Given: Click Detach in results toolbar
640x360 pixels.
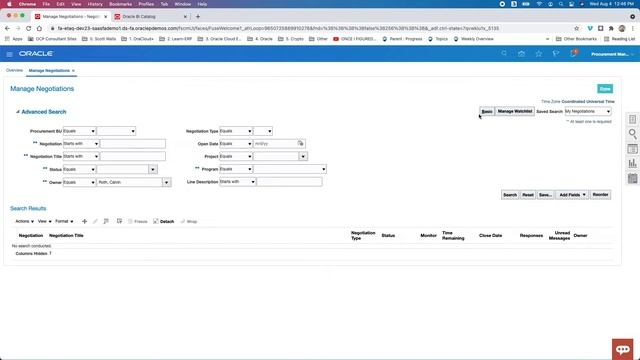Looking at the screenshot, I should [164, 221].
